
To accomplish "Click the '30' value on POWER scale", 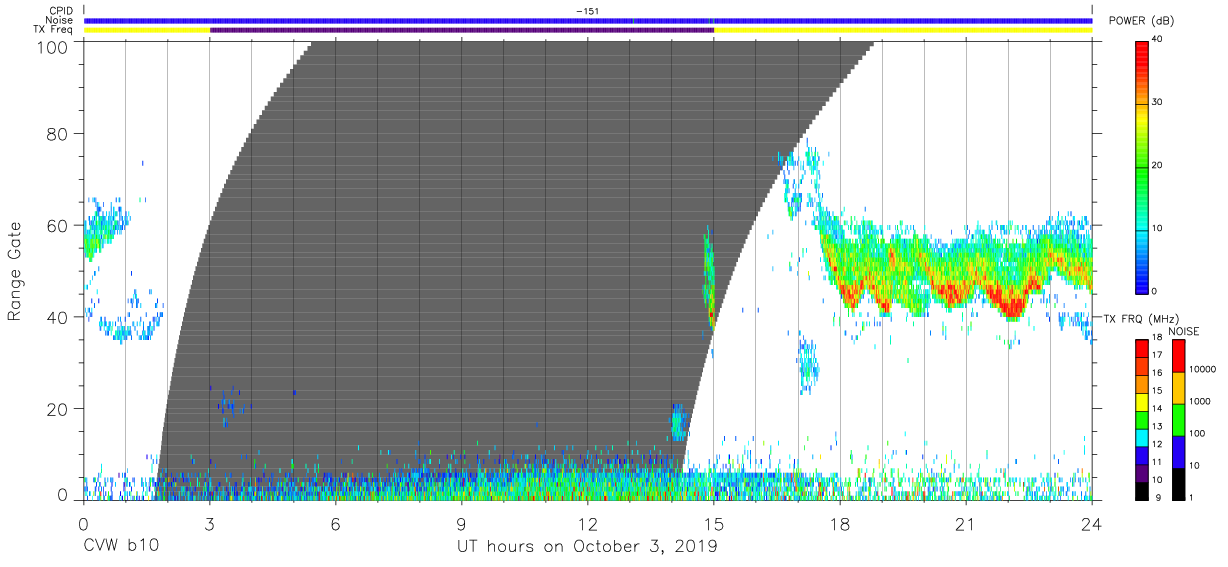I will (1157, 103).
